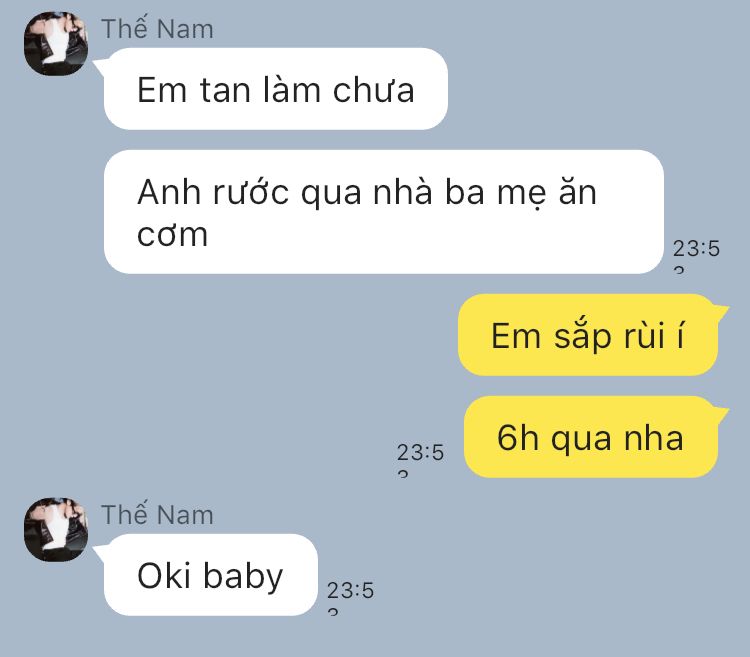The width and height of the screenshot is (750, 657).
Task: Select the "Em tan làm chưa" message bubble
Action: 276,89
